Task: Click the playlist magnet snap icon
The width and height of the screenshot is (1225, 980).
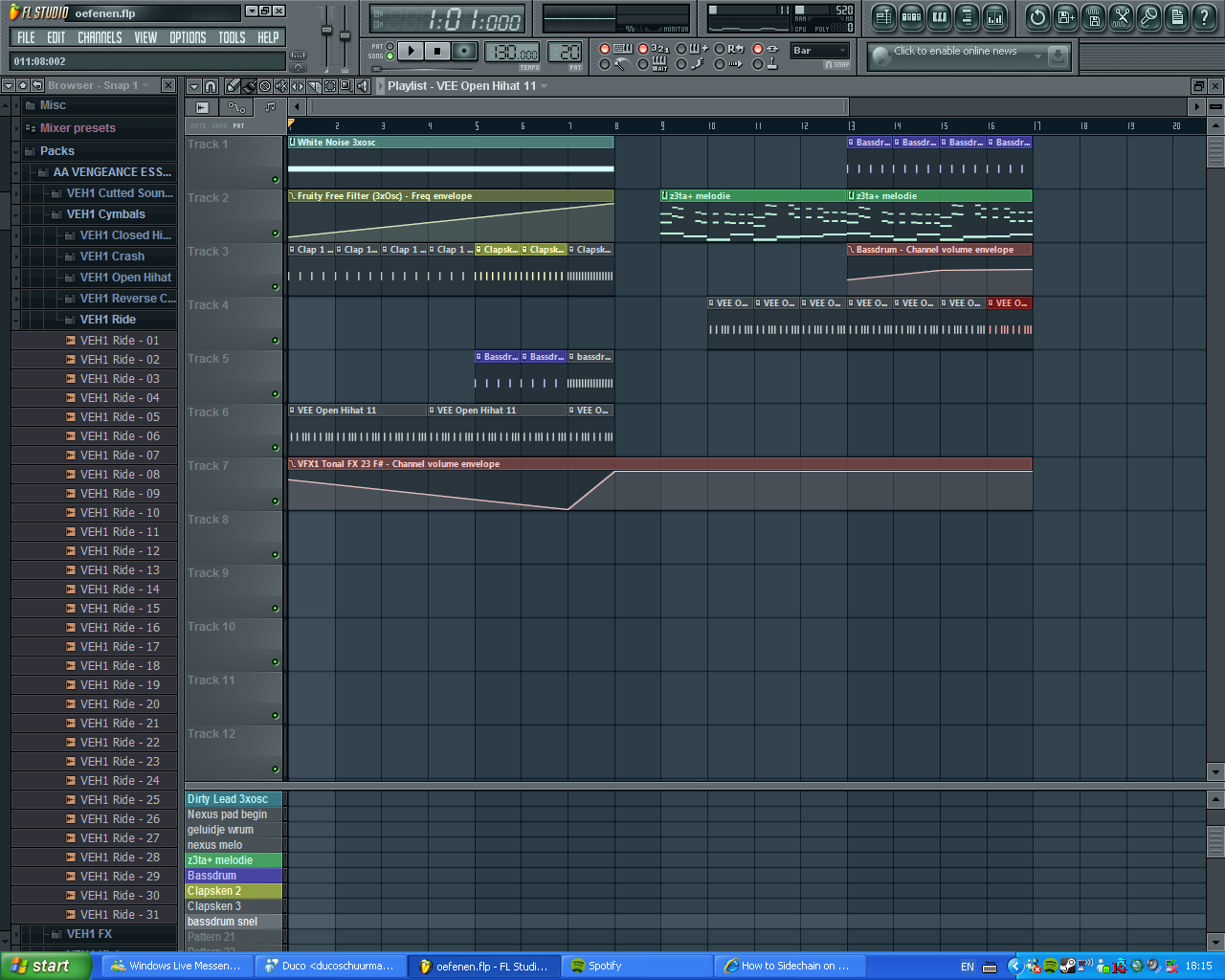Action: pos(212,86)
